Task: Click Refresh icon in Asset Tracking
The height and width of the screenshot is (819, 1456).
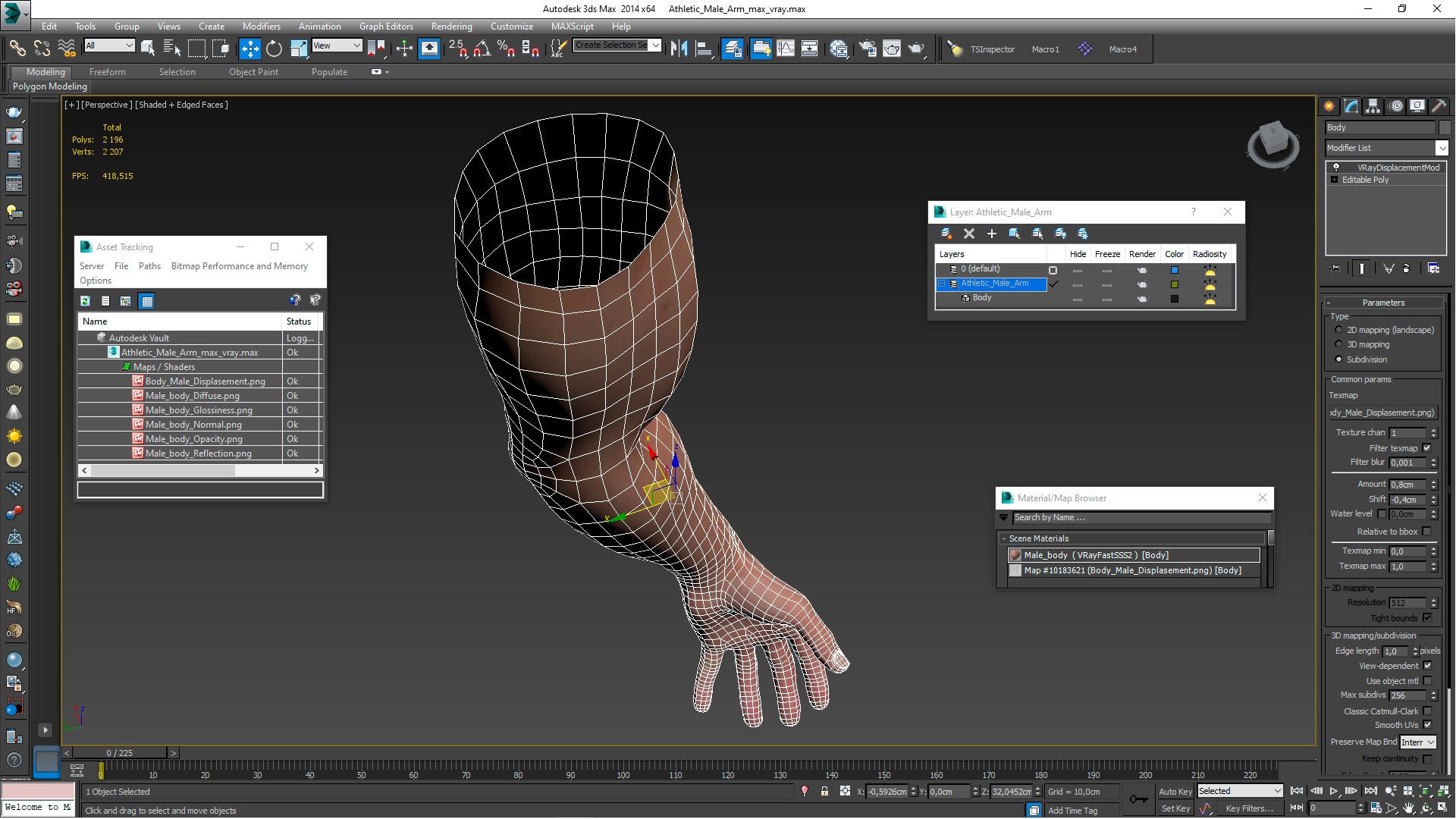Action: click(85, 301)
